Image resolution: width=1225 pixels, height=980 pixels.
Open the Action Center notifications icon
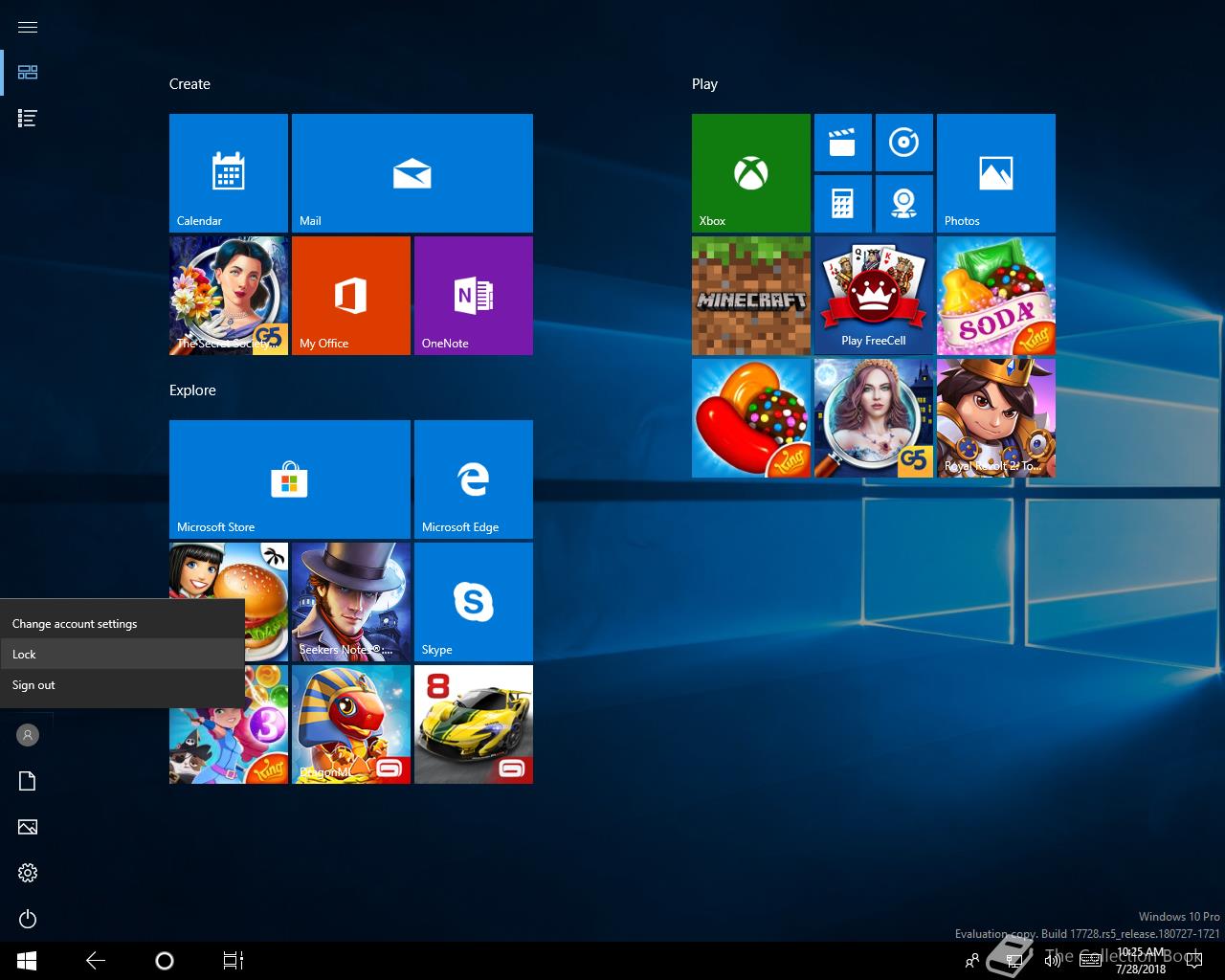pyautogui.click(x=1194, y=961)
